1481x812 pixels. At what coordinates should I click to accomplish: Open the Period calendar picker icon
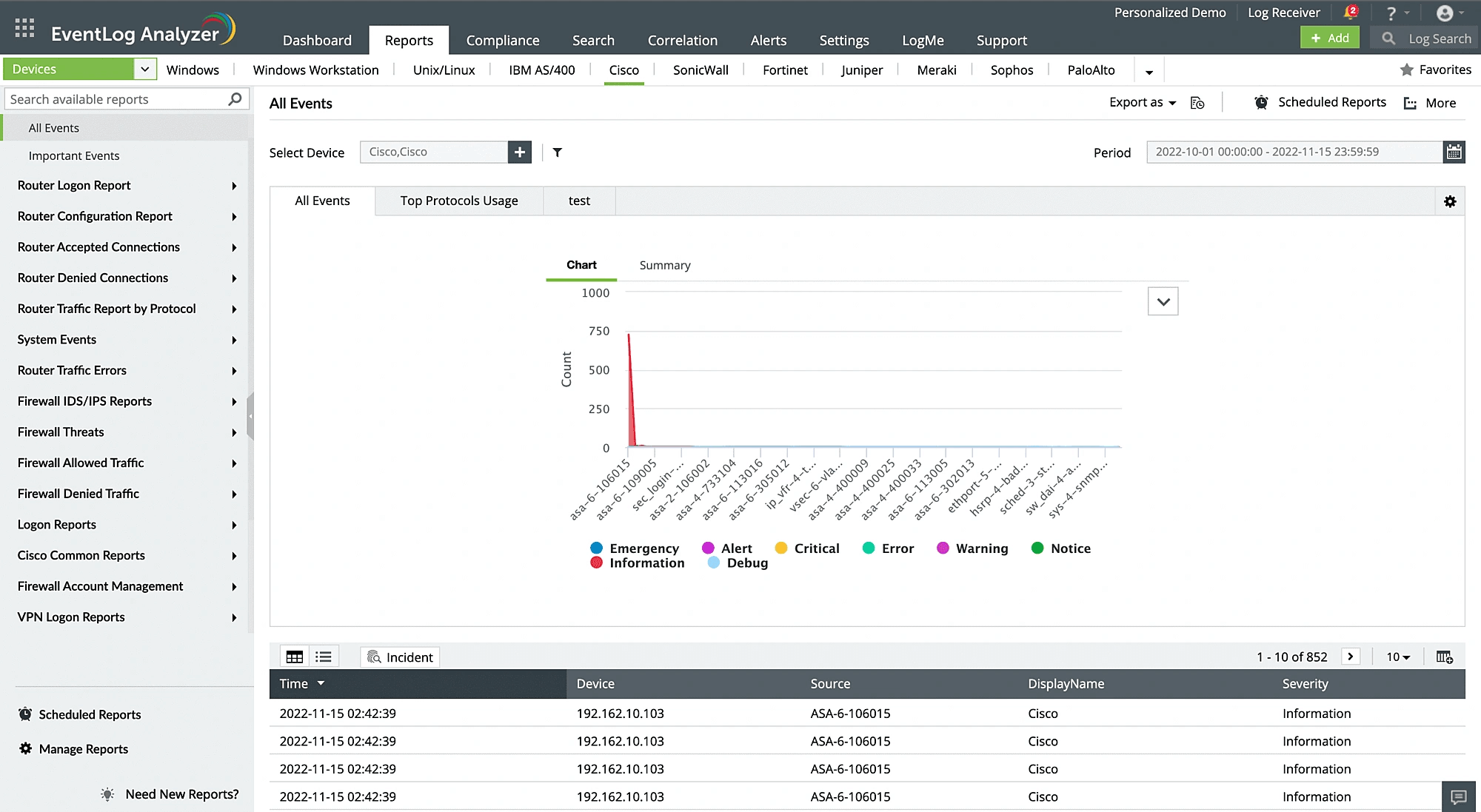(x=1454, y=152)
